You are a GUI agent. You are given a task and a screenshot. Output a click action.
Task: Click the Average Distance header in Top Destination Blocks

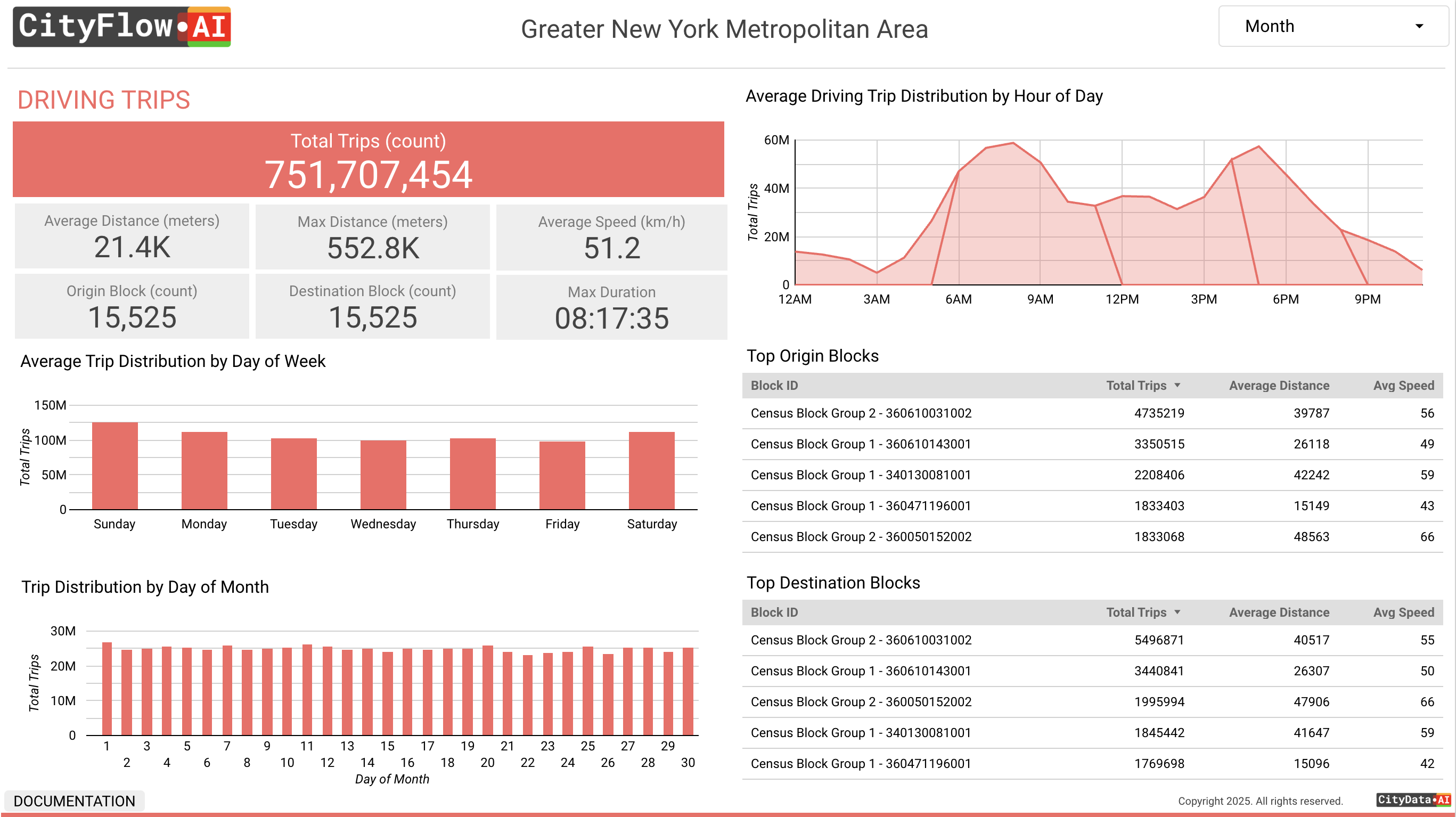pos(1279,612)
